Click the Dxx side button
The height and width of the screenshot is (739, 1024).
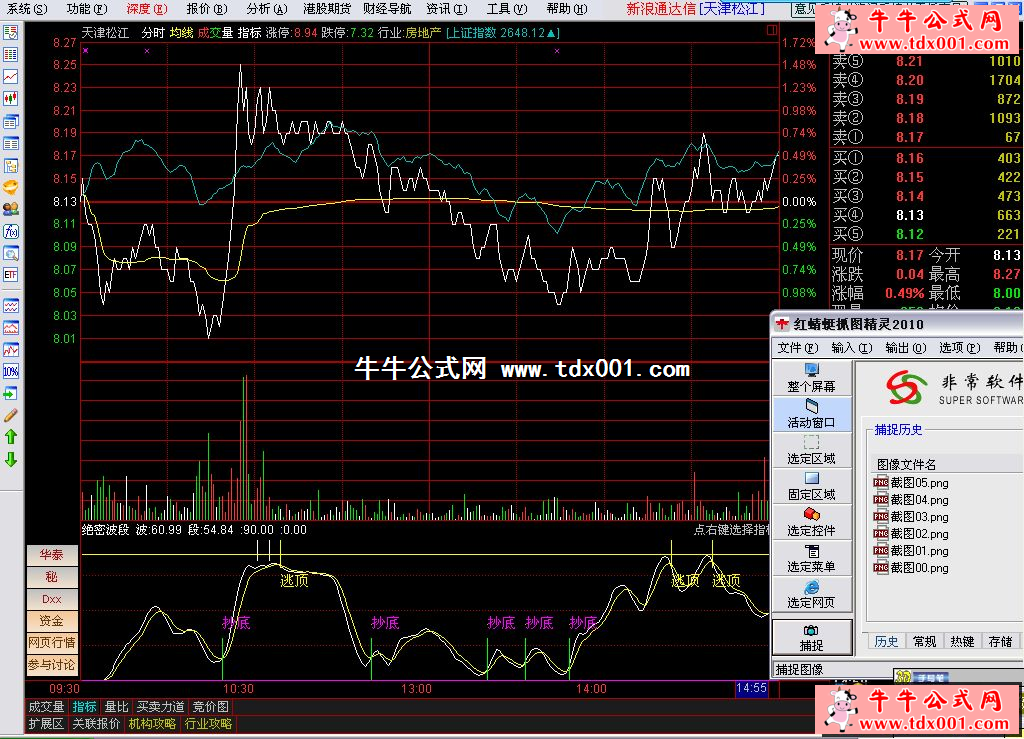pos(52,599)
